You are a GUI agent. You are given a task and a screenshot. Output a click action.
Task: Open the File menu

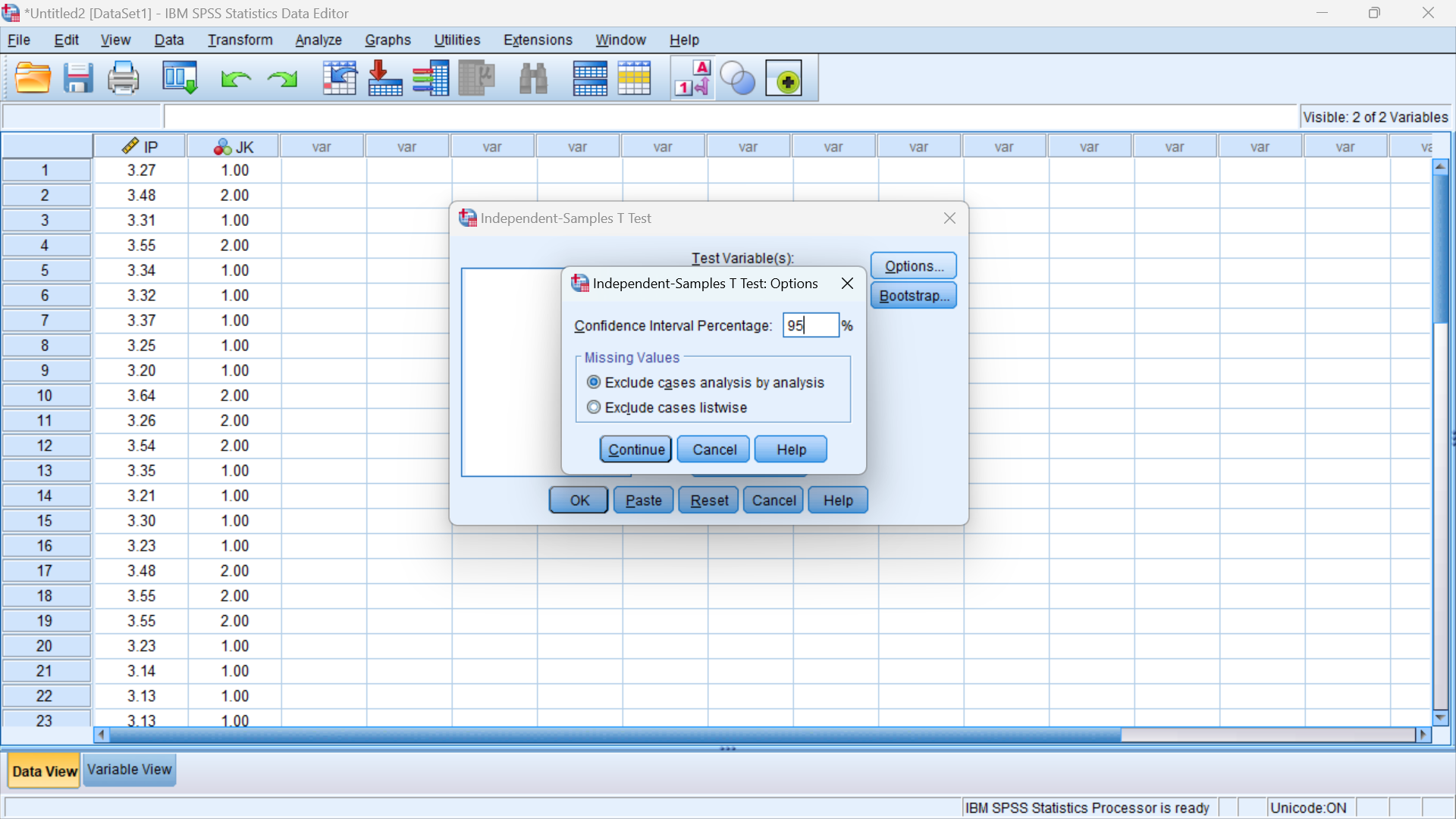(19, 40)
